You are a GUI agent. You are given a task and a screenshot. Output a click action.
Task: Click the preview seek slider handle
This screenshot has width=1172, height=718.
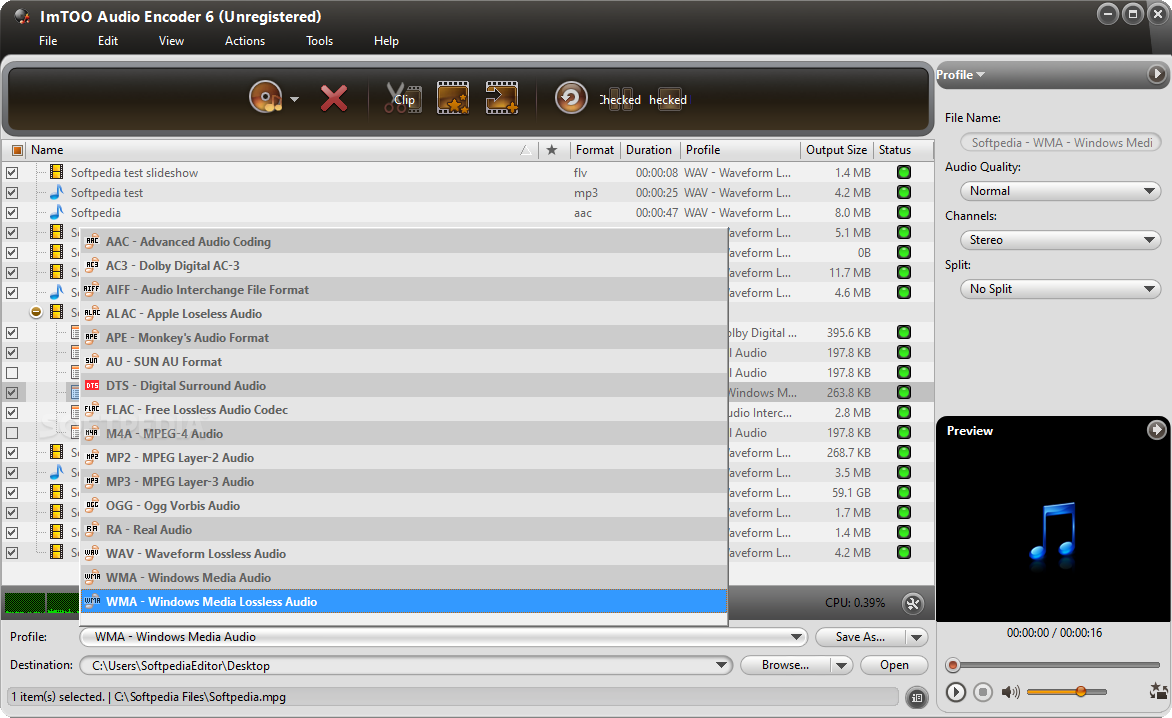pyautogui.click(x=952, y=665)
